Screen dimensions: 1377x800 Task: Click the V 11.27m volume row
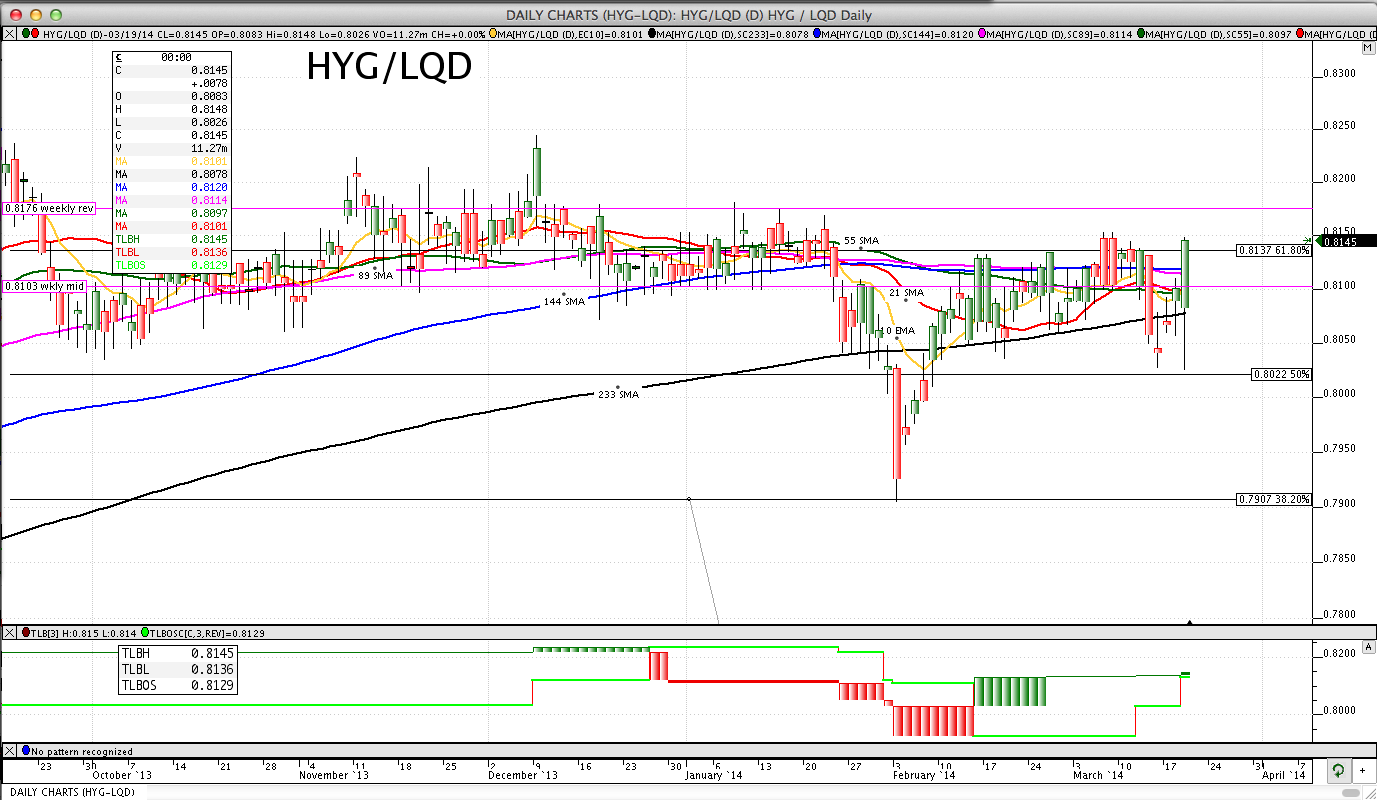(172, 148)
